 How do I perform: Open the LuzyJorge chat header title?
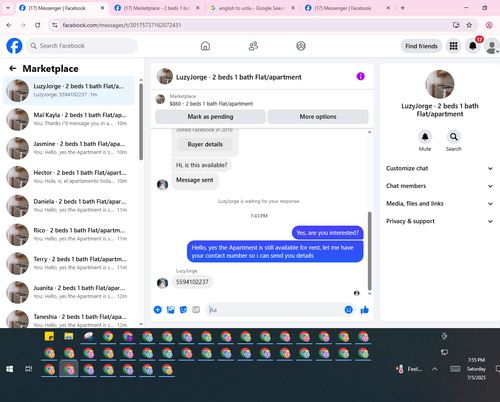(239, 77)
